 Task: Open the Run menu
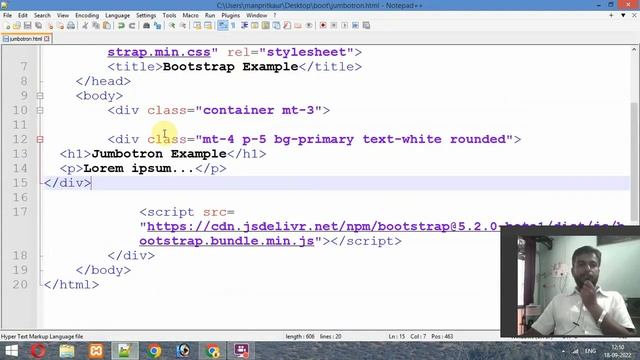click(210, 15)
